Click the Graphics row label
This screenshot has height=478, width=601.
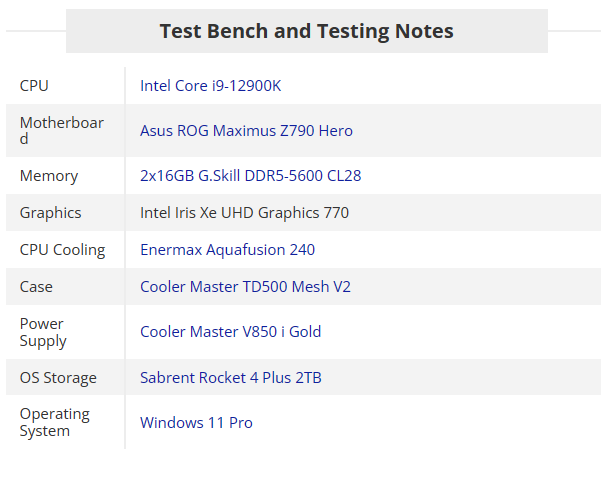tap(50, 213)
